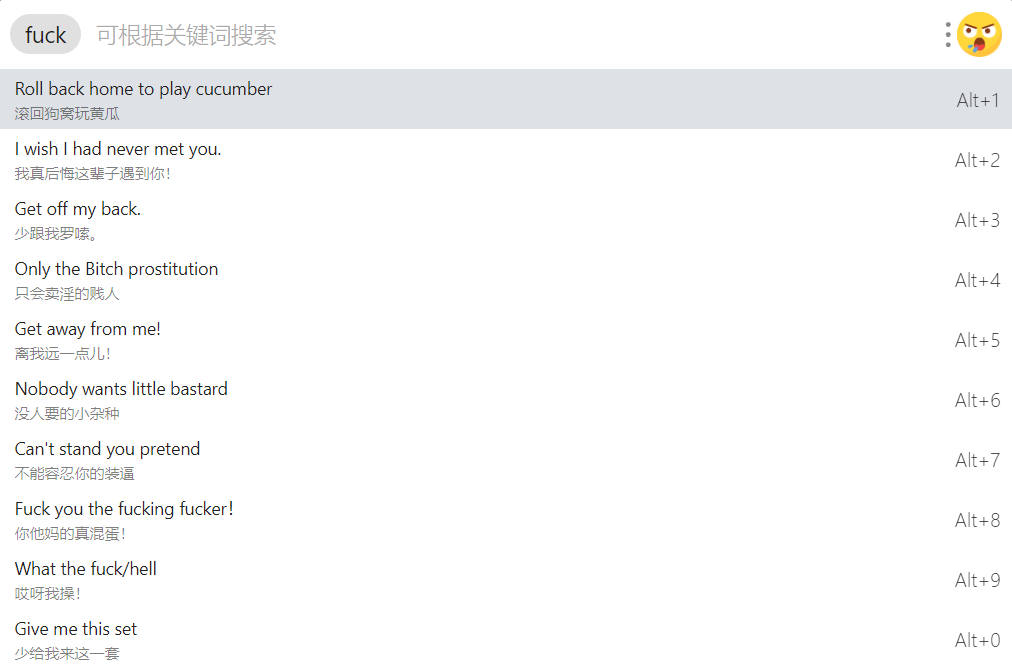Image resolution: width=1012 pixels, height=667 pixels.
Task: Click the Alt+7 shortcut label
Action: click(978, 460)
